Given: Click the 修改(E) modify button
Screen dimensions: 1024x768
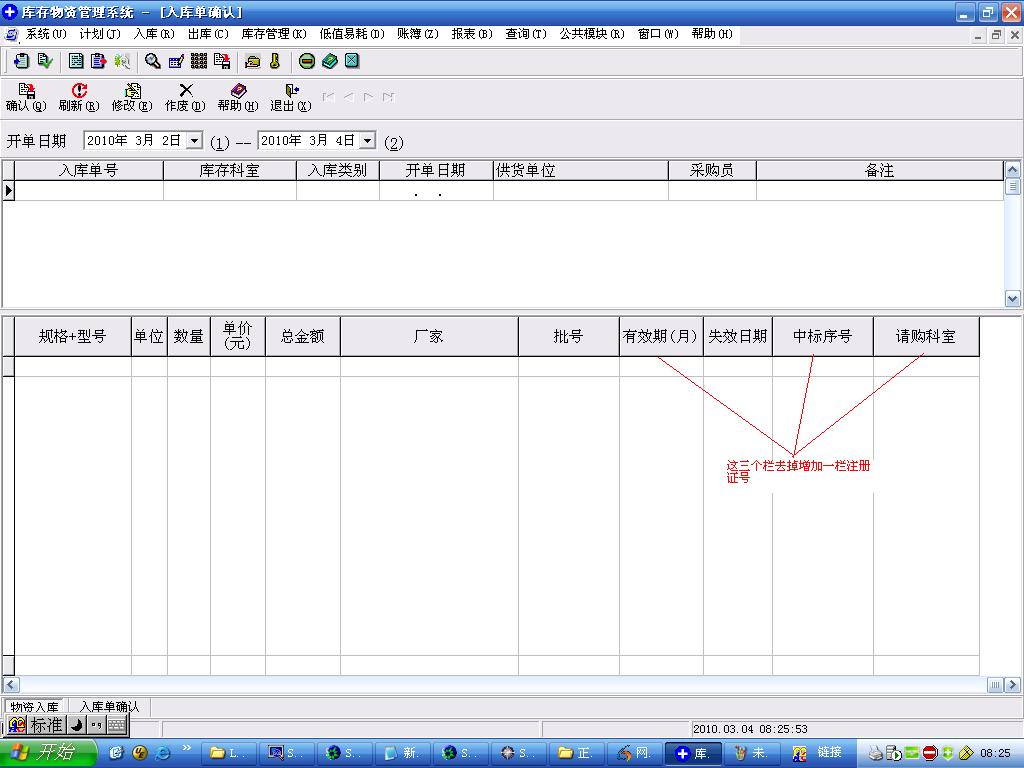Looking at the screenshot, I should click(x=132, y=97).
